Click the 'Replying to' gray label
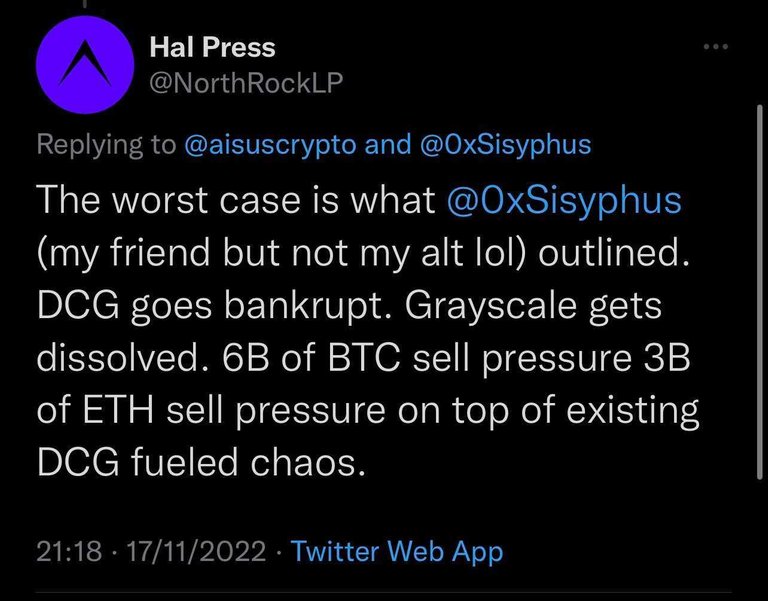 point(106,144)
